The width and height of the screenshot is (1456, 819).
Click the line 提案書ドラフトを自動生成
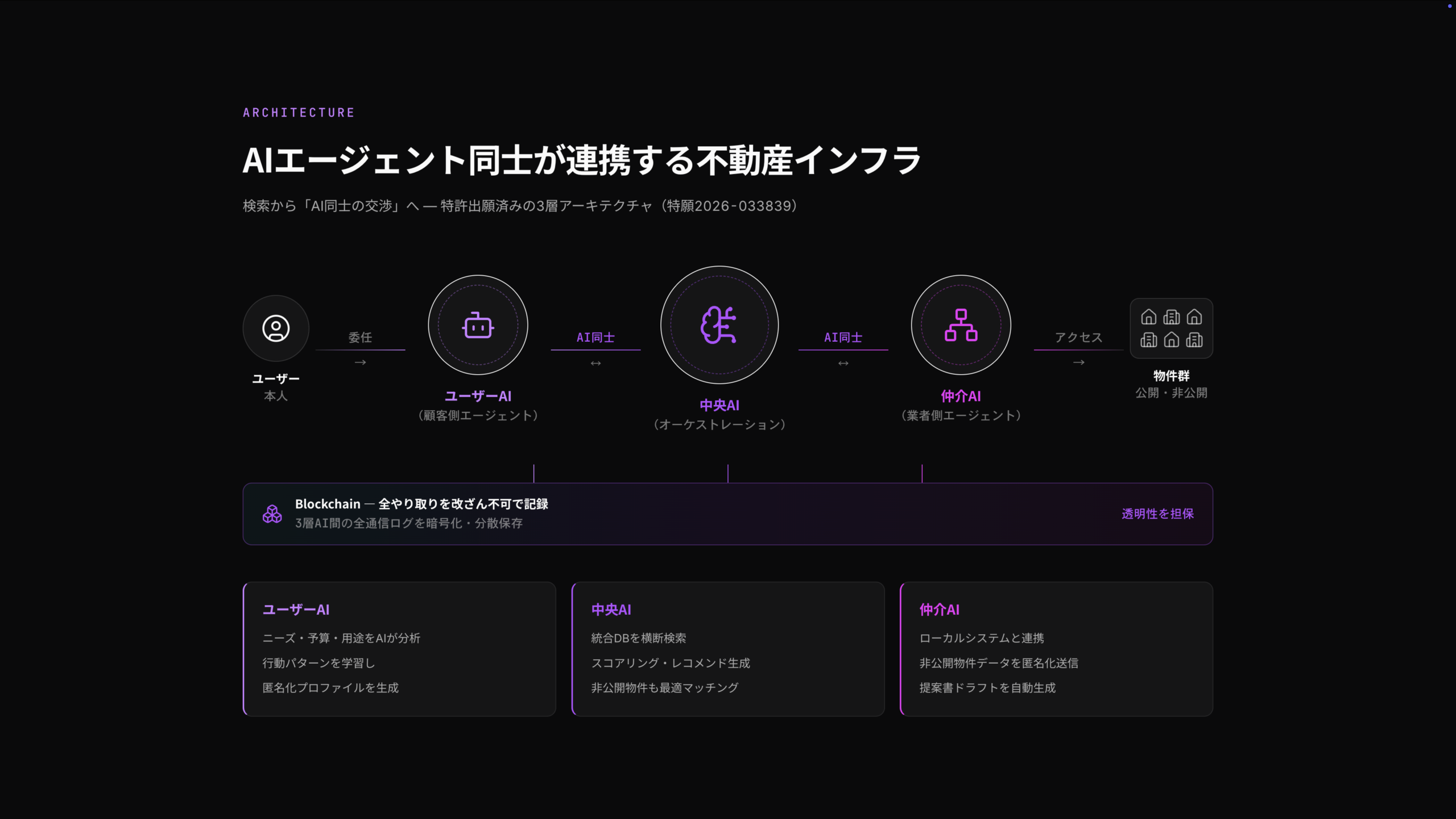987,688
